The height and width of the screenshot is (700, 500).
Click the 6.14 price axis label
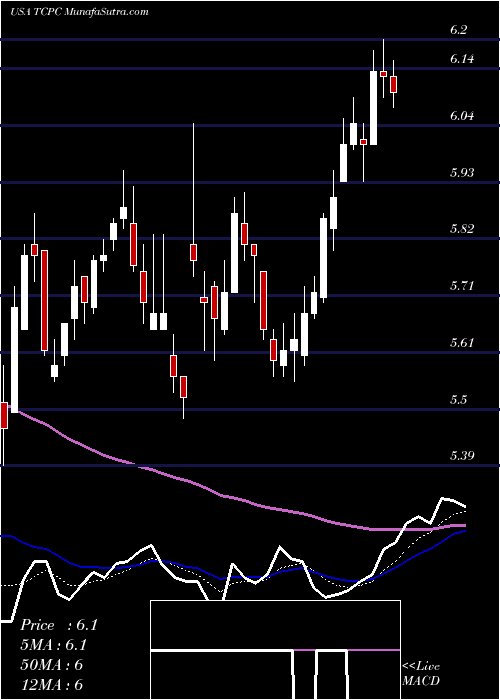pos(462,59)
